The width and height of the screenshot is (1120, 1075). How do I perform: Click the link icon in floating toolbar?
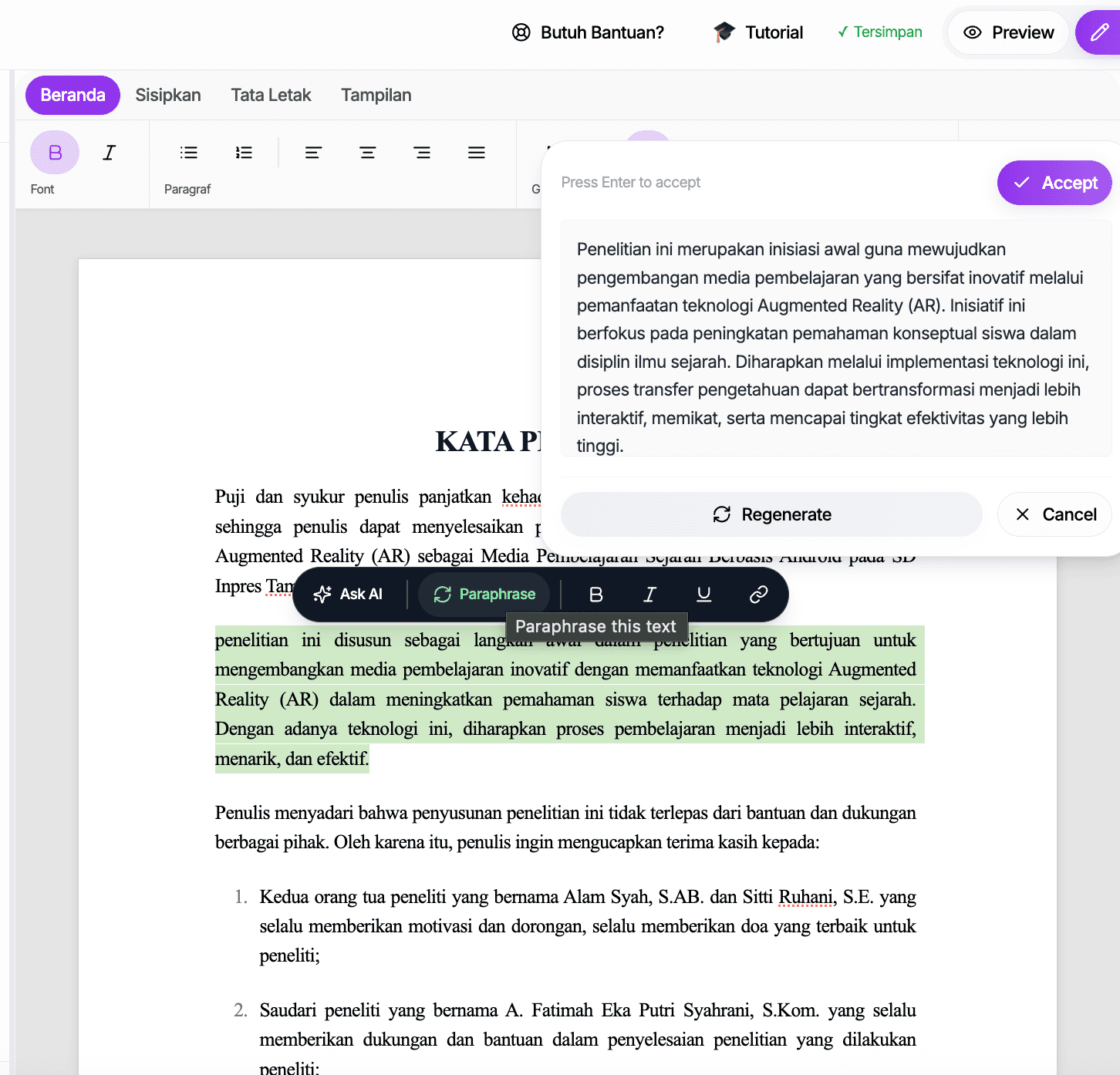click(758, 594)
